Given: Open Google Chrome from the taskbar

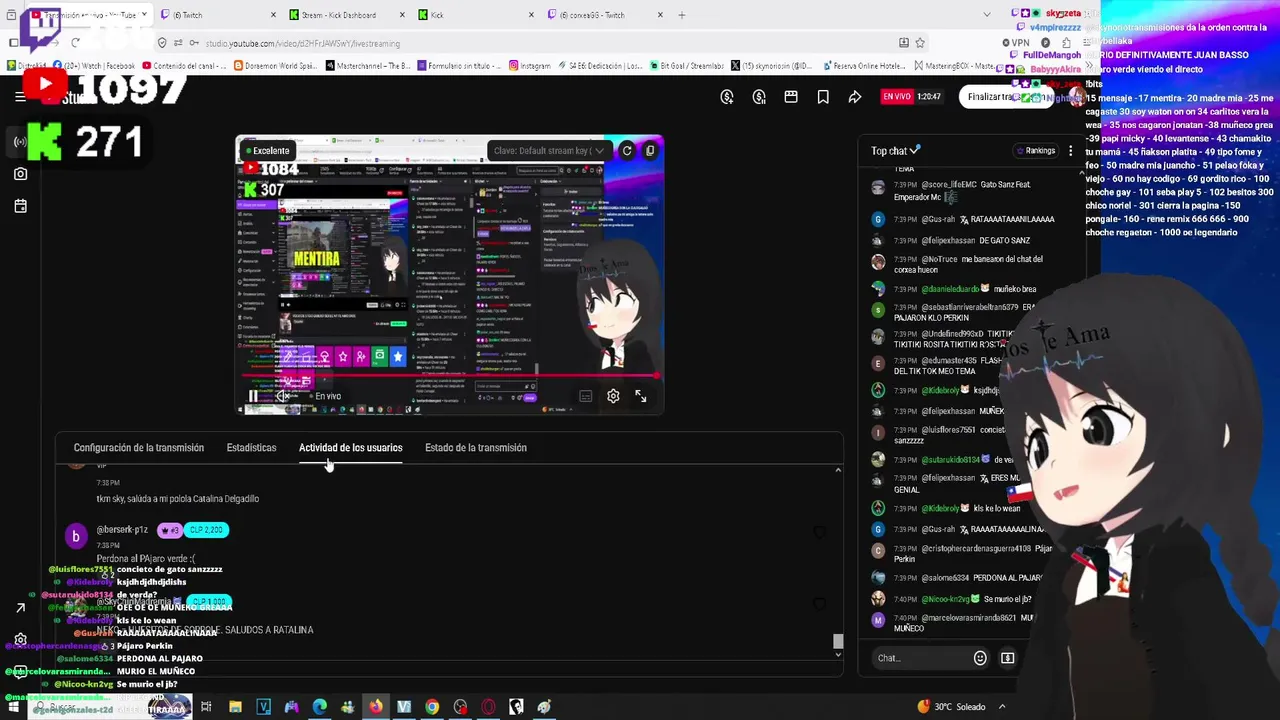Looking at the screenshot, I should click(432, 707).
